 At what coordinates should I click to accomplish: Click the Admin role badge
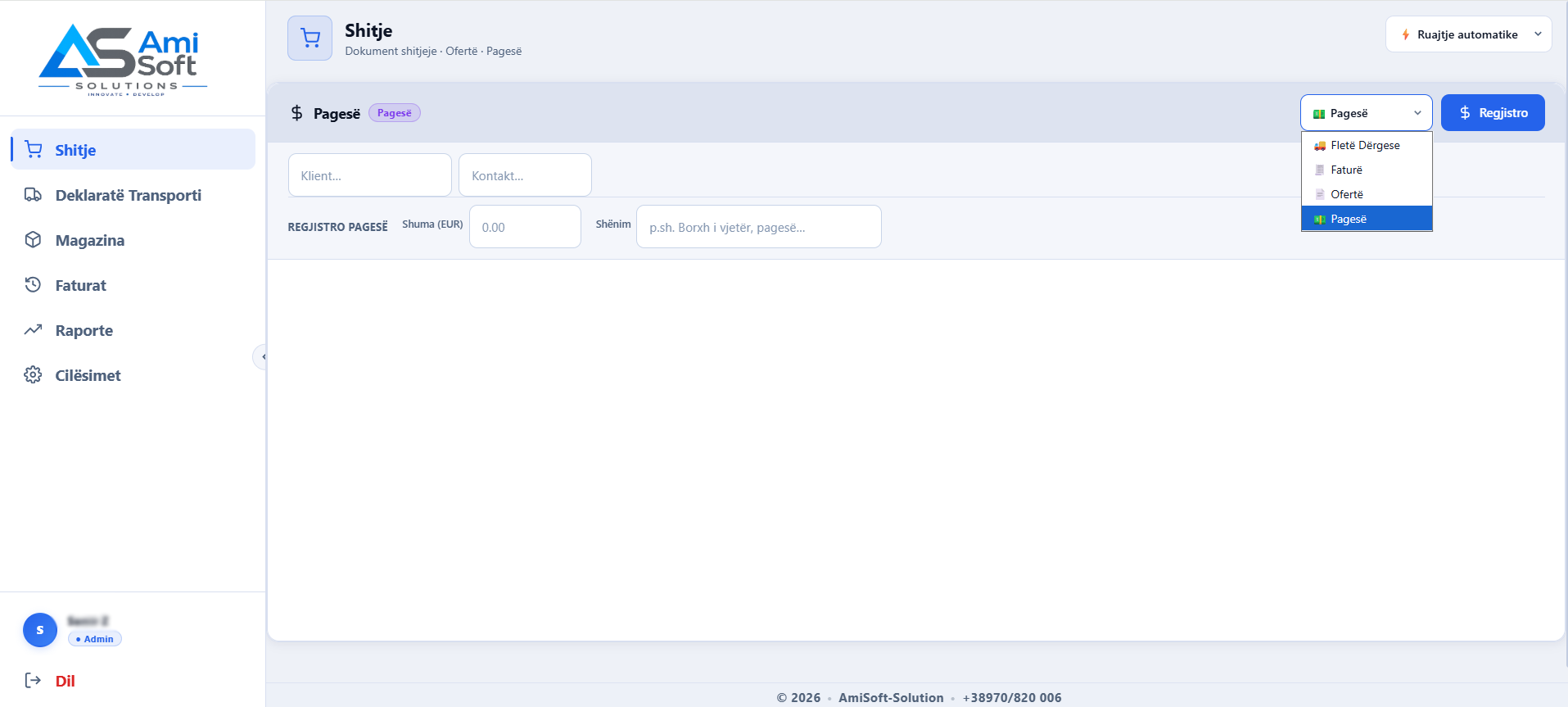95,639
